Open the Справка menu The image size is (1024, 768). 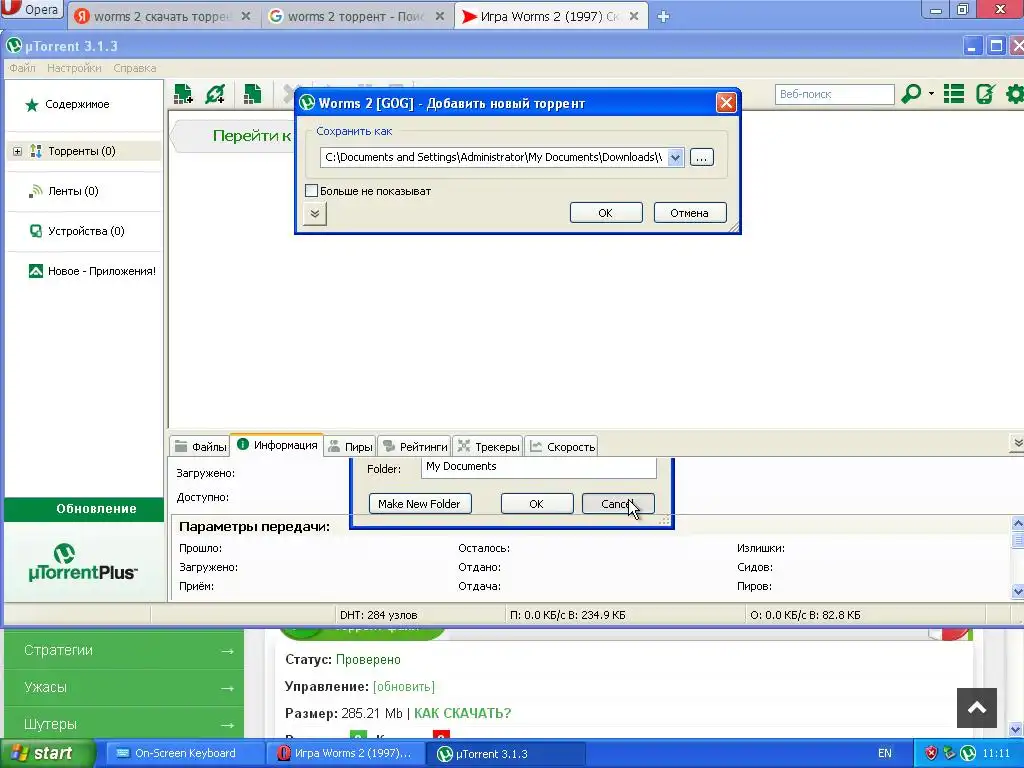pos(135,68)
